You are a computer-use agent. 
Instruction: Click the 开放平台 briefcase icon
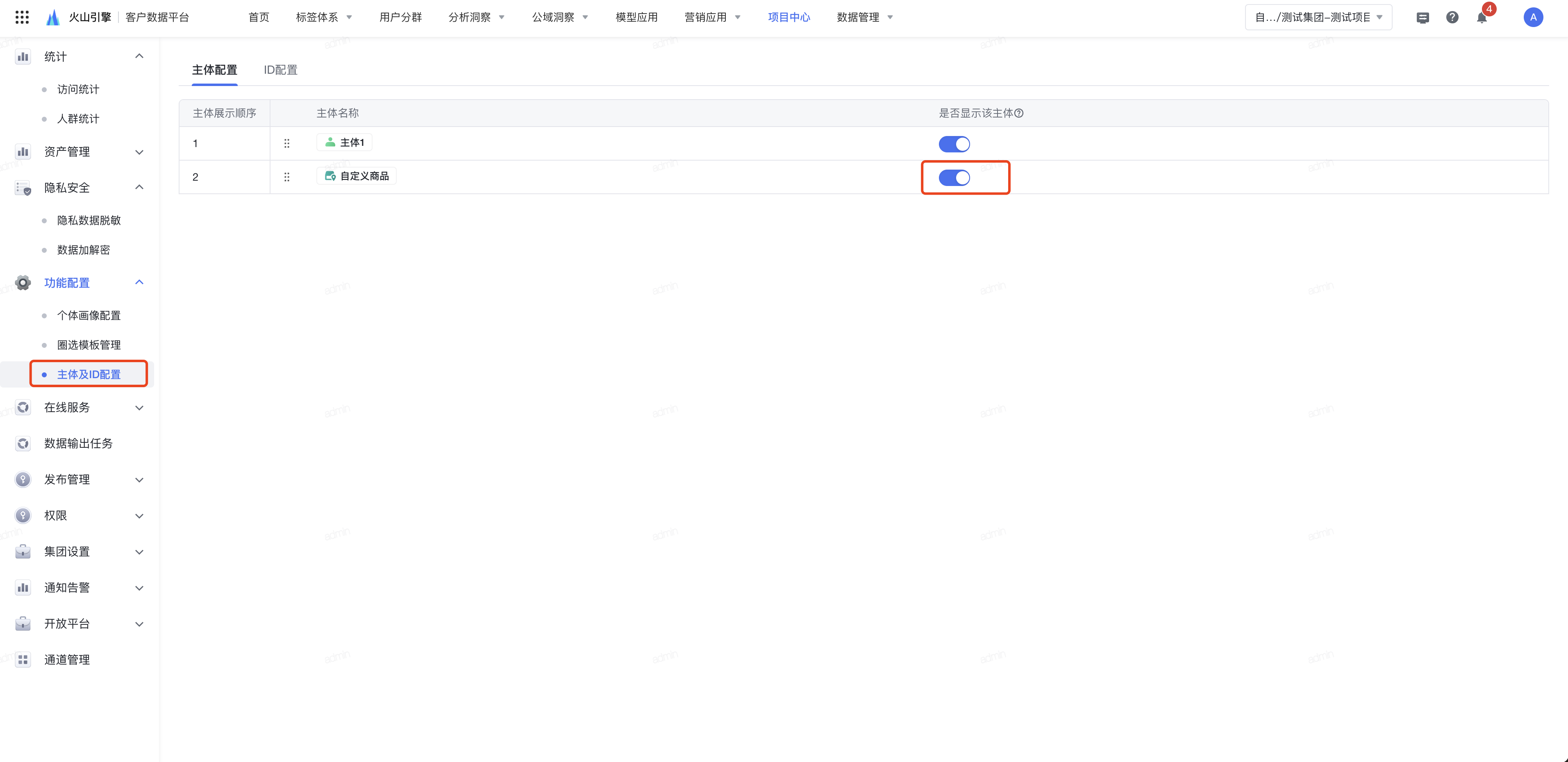point(23,624)
